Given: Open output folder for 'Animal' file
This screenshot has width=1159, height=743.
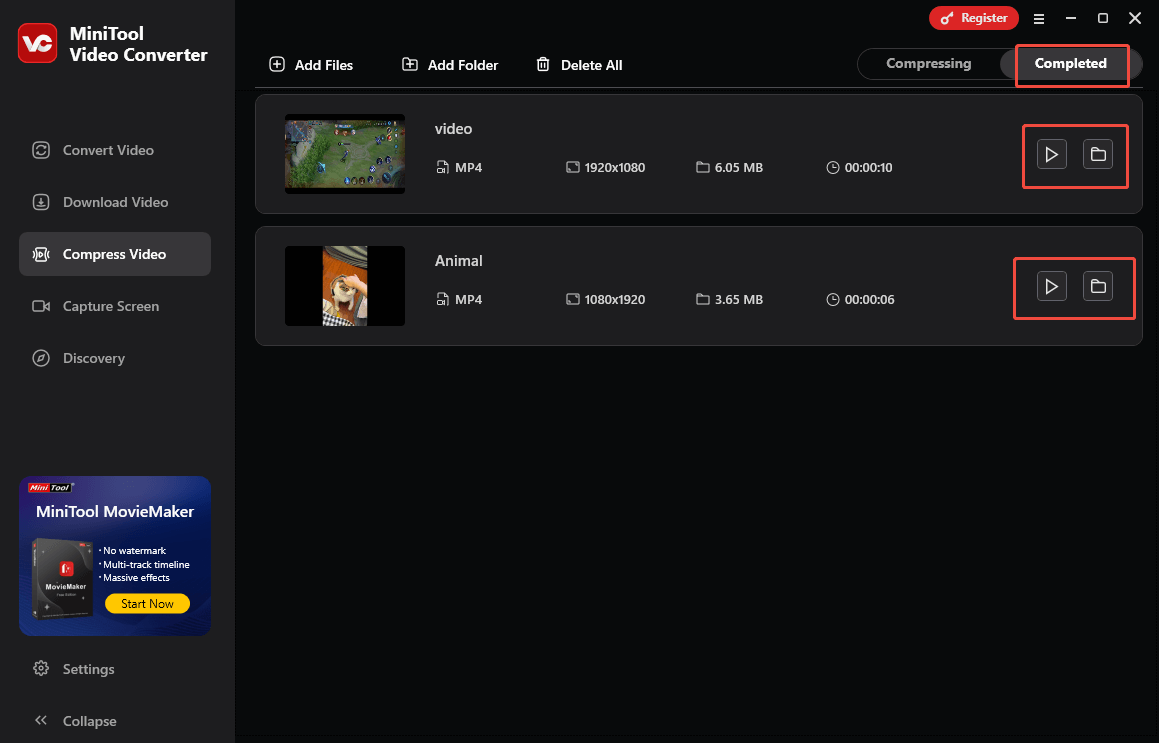Looking at the screenshot, I should [x=1098, y=286].
